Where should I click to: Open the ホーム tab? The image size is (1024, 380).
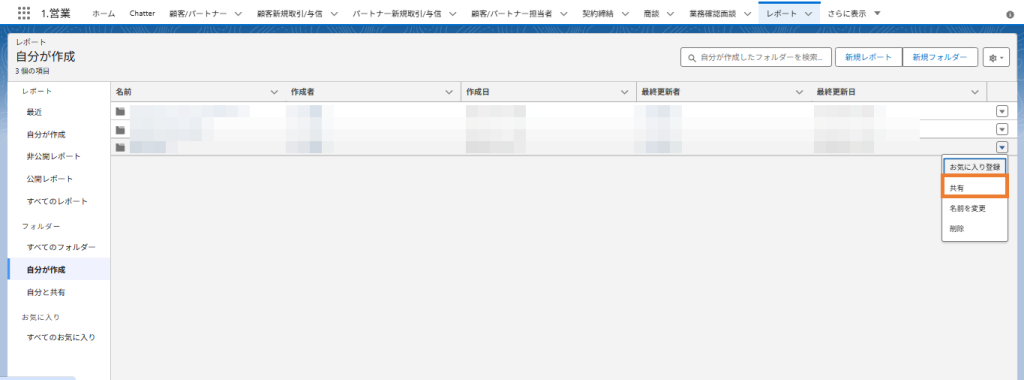click(103, 13)
